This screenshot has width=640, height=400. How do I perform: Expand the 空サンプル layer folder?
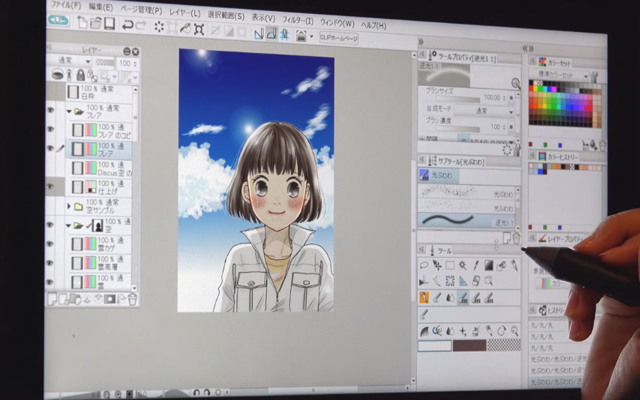point(67,206)
